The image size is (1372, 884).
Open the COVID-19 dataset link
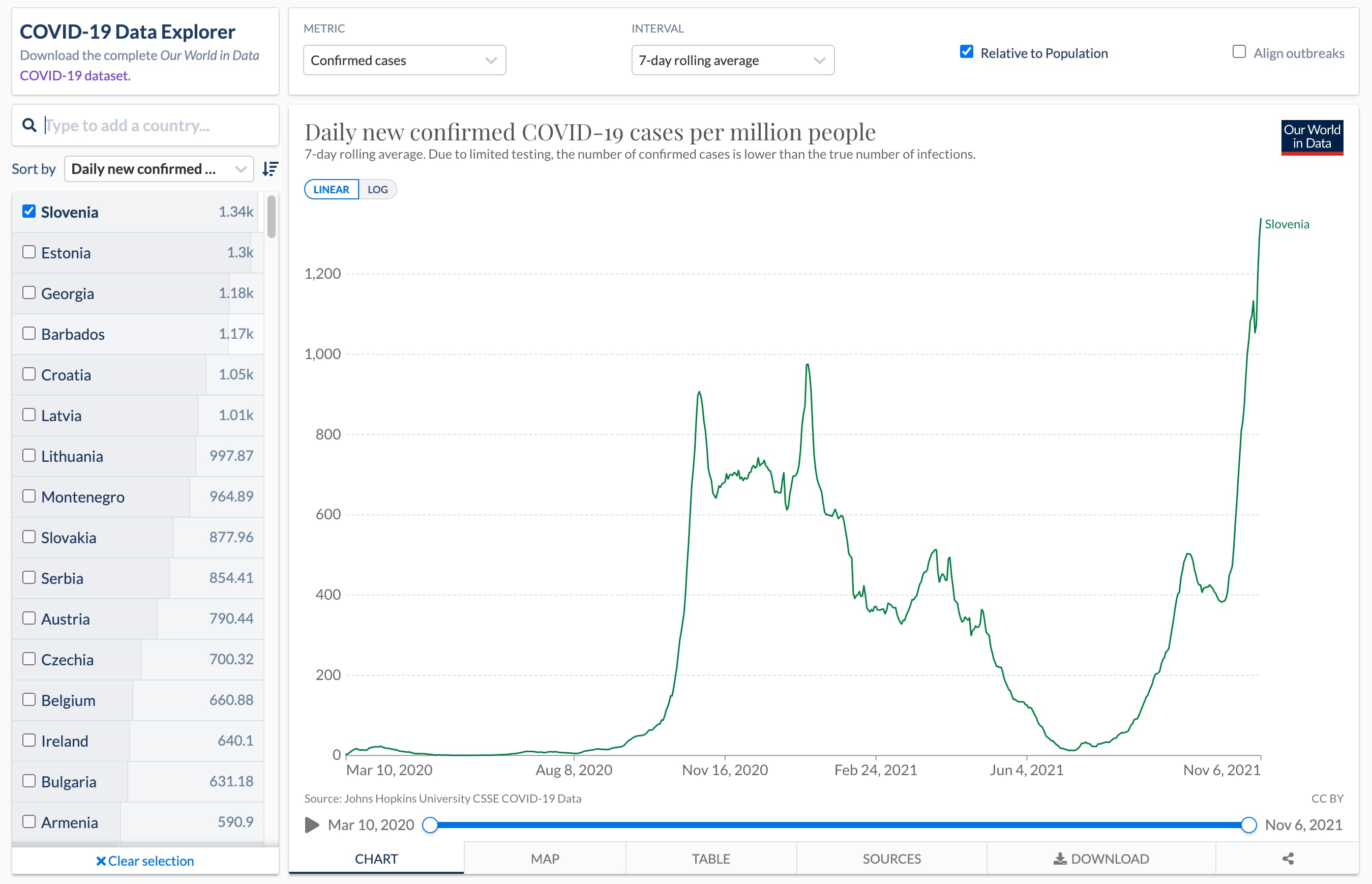click(x=75, y=76)
